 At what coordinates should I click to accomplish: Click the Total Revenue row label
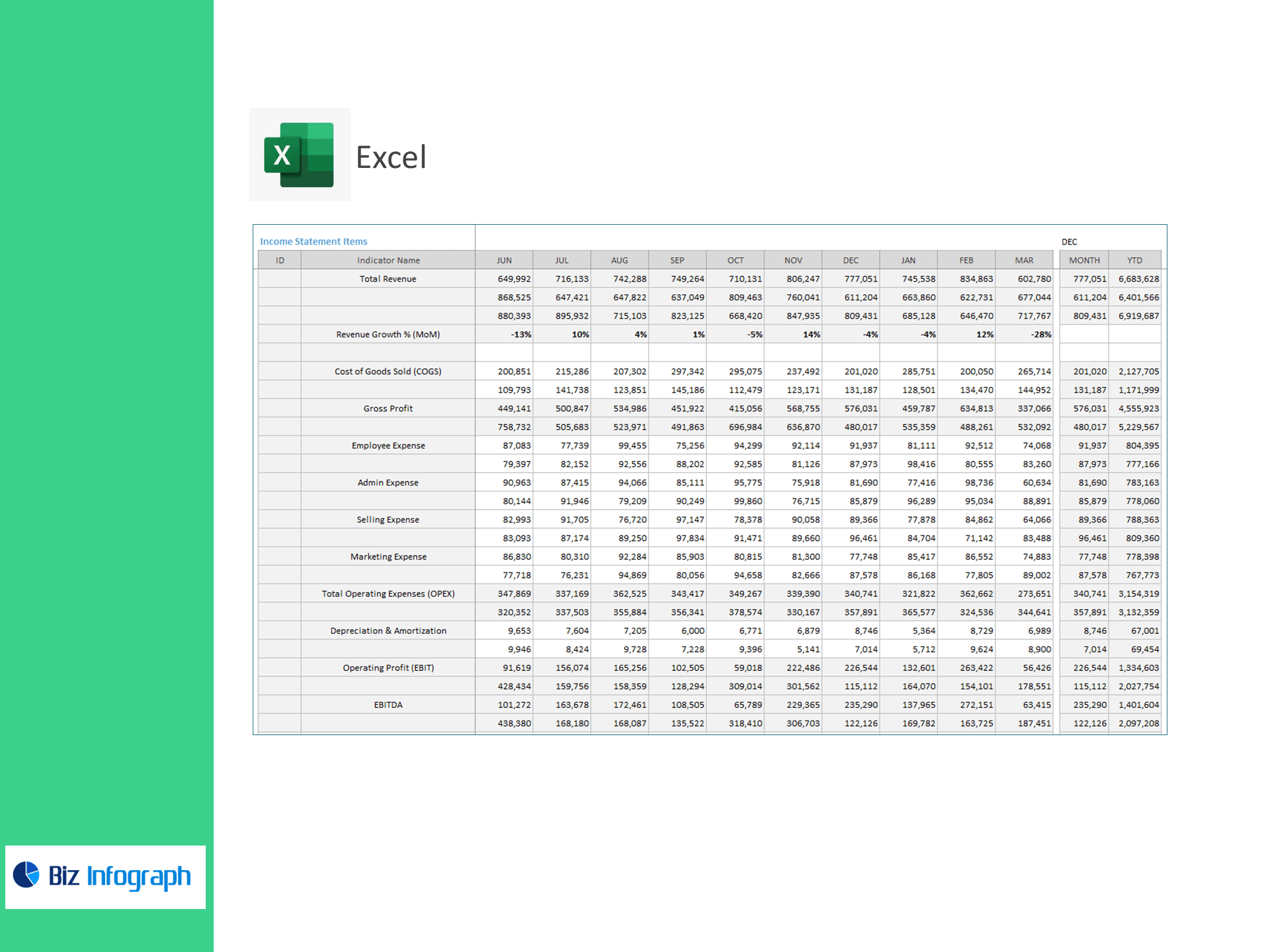[388, 279]
